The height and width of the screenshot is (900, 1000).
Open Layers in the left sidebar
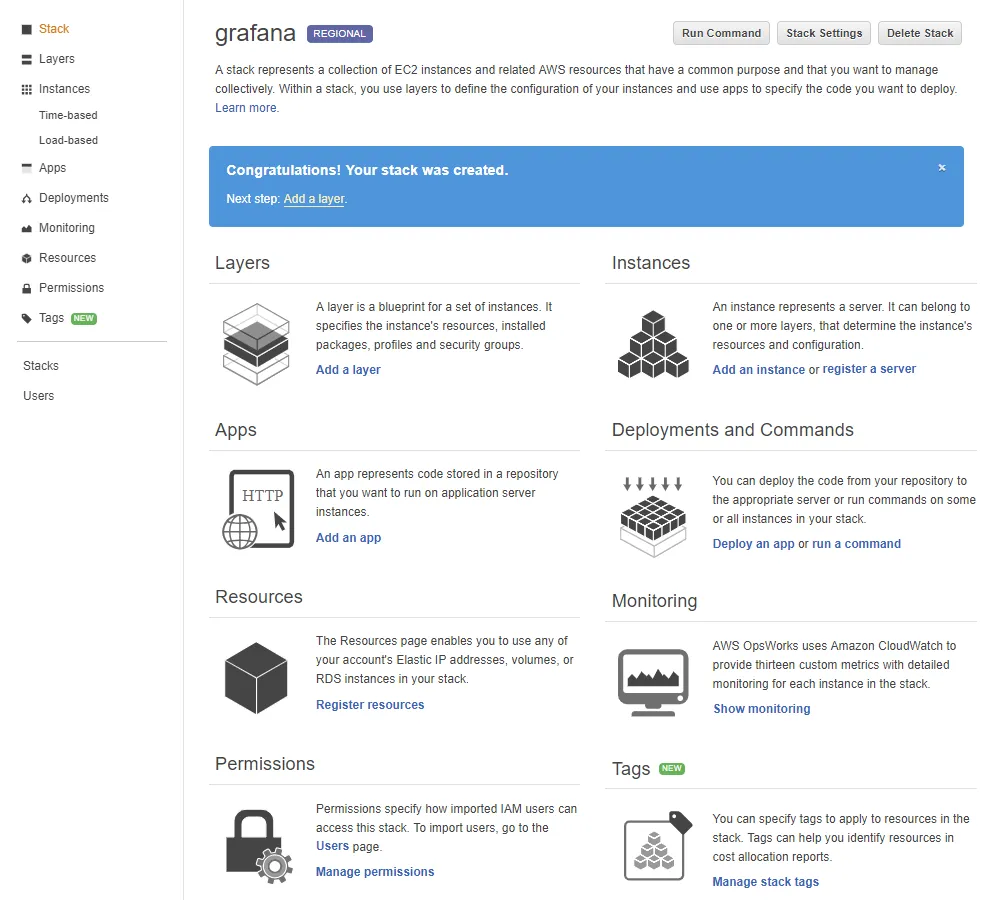tap(56, 59)
